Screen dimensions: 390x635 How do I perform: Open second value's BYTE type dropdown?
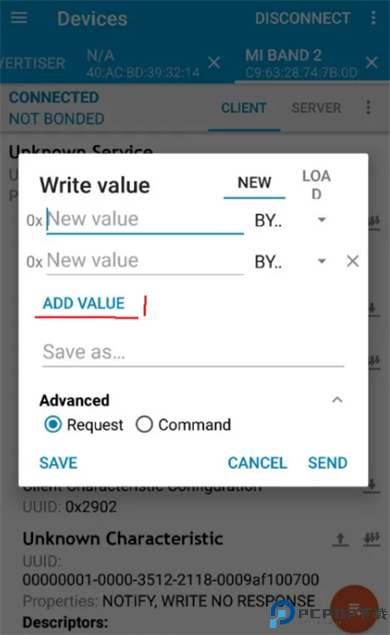tap(291, 262)
